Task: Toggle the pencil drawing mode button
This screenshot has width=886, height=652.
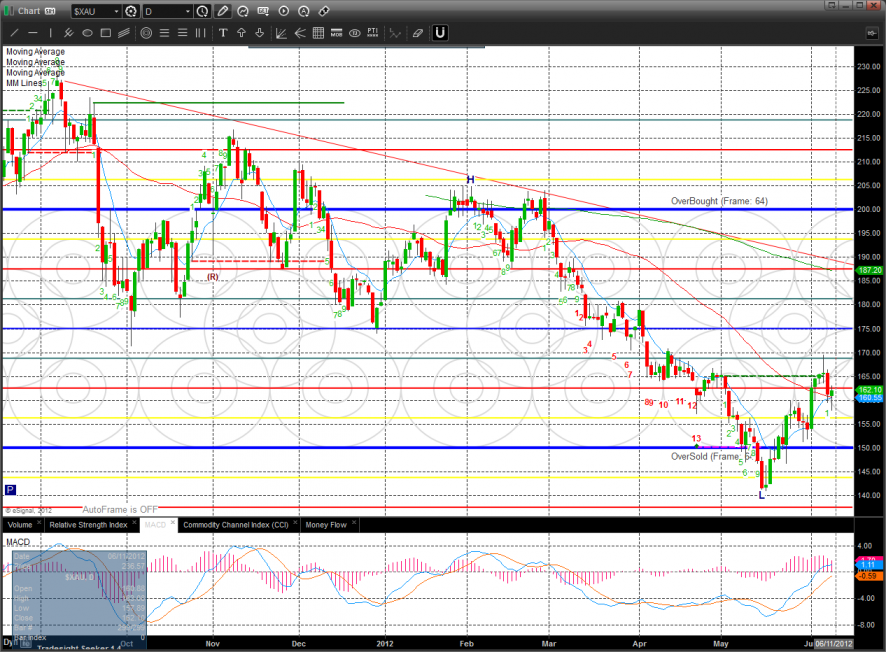Action: click(222, 12)
